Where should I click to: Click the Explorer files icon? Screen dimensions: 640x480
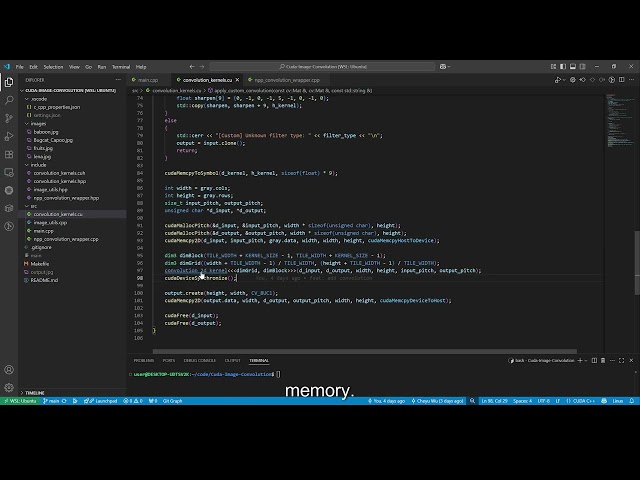pyautogui.click(x=9, y=80)
